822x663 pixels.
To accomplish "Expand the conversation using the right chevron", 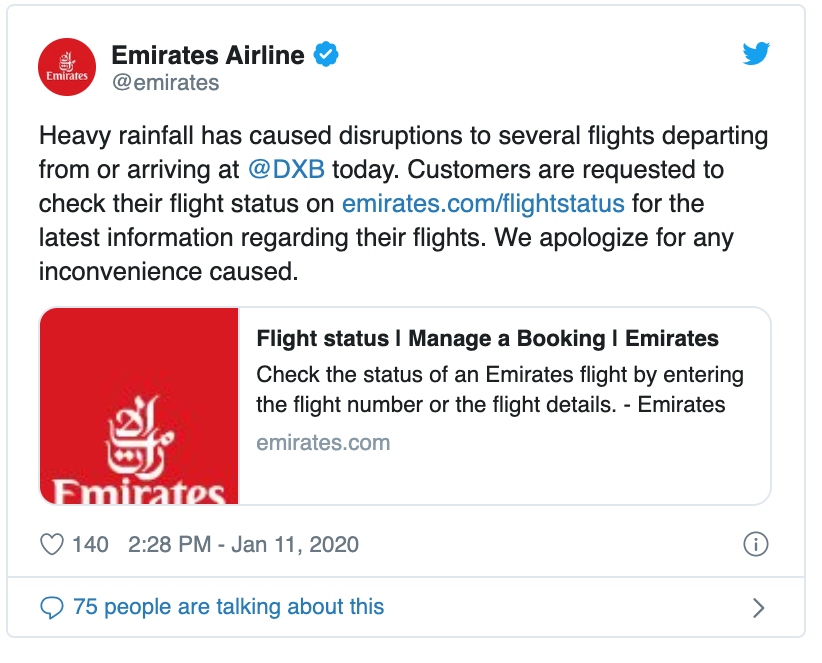I will [758, 608].
